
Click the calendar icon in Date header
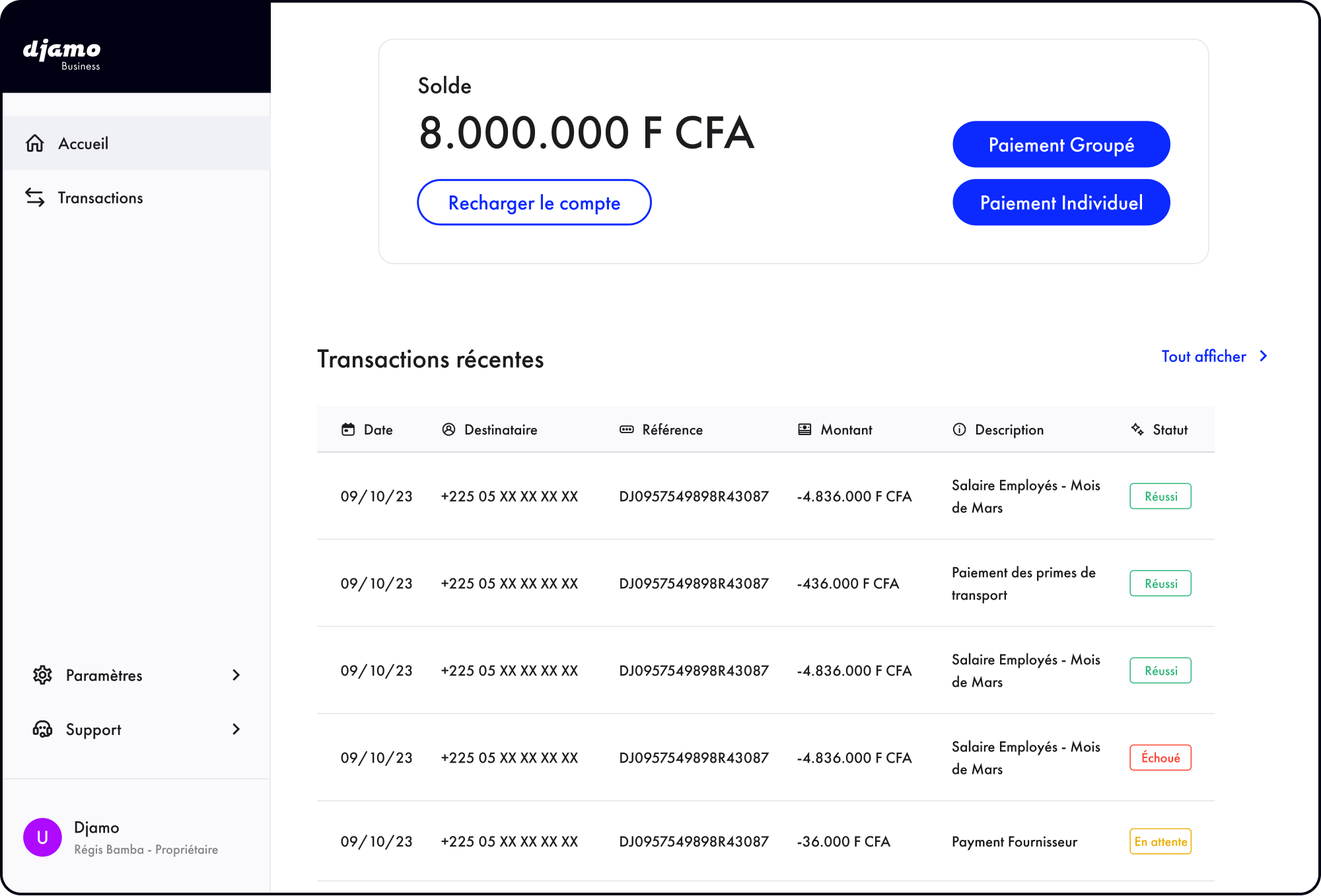pyautogui.click(x=348, y=430)
